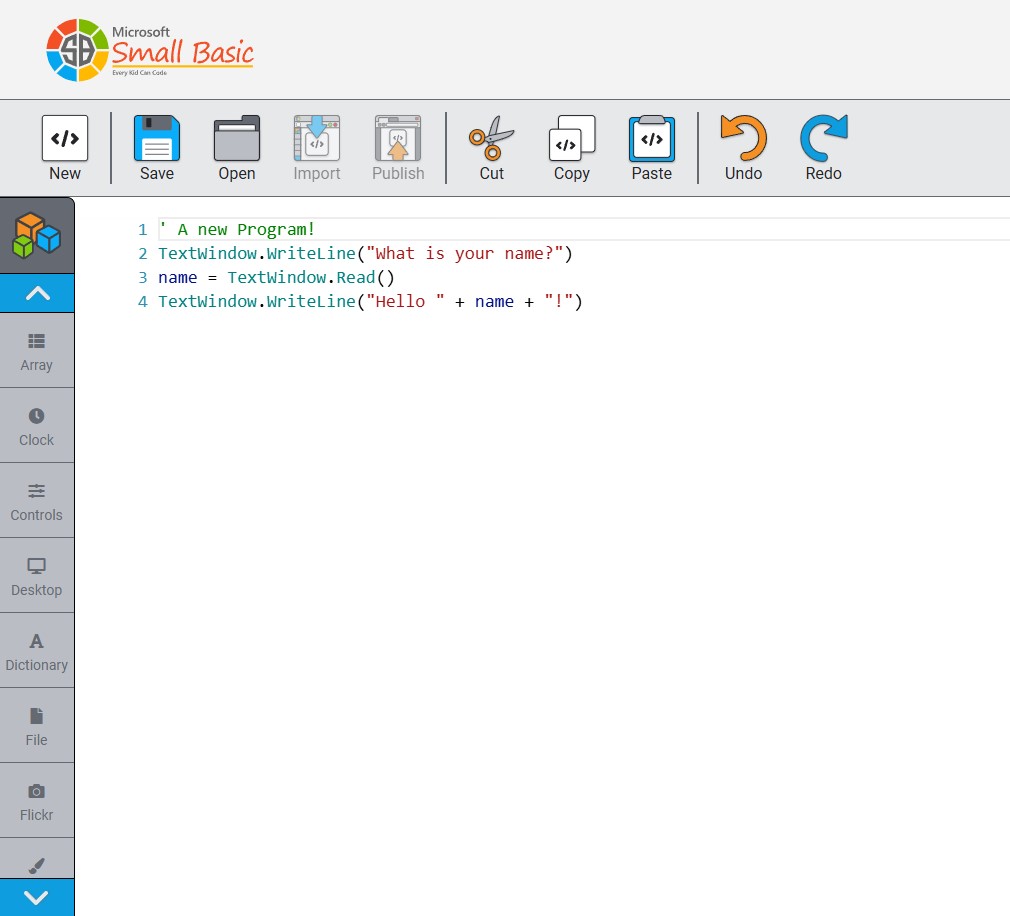Open the Array library item
The width and height of the screenshot is (1010, 916).
(37, 351)
